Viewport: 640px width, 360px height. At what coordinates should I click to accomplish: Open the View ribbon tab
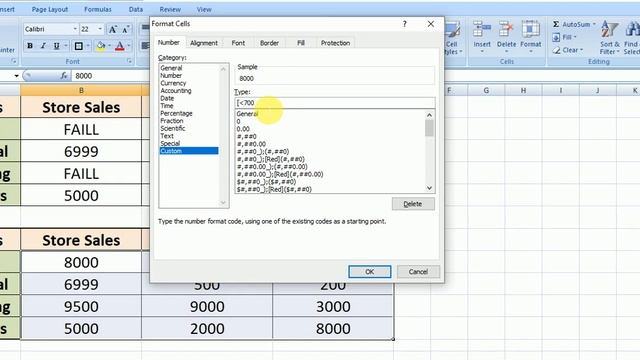[x=204, y=9]
